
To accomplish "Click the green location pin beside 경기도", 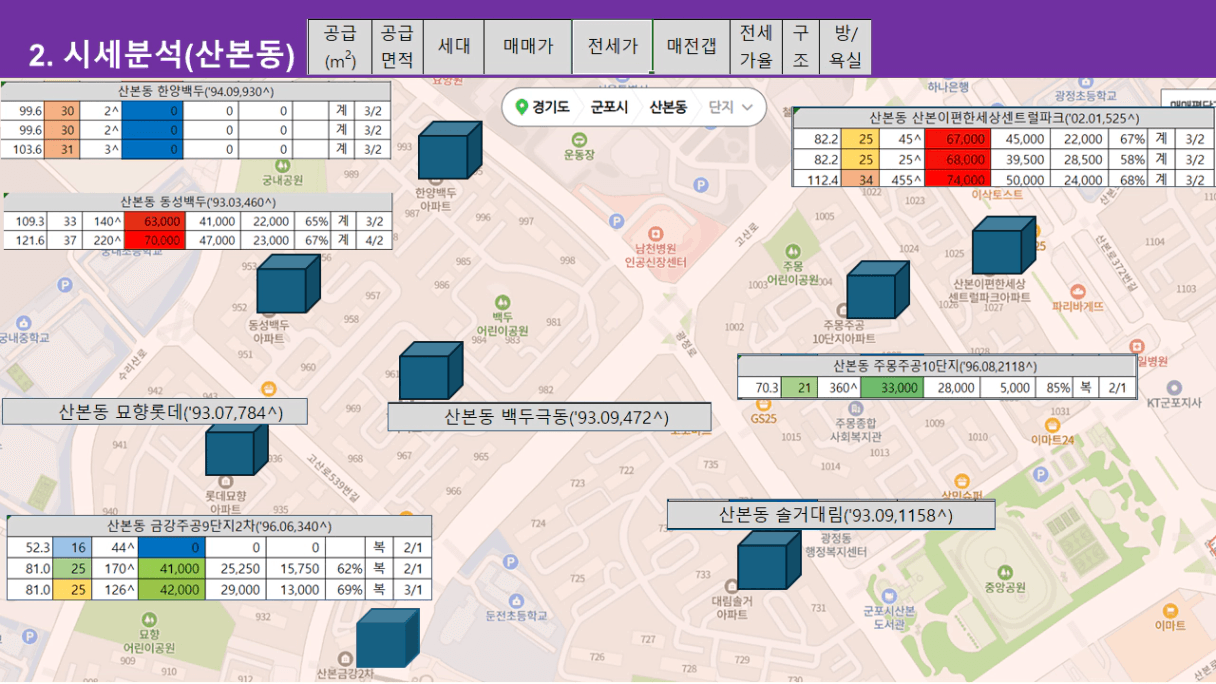I will click(x=520, y=108).
